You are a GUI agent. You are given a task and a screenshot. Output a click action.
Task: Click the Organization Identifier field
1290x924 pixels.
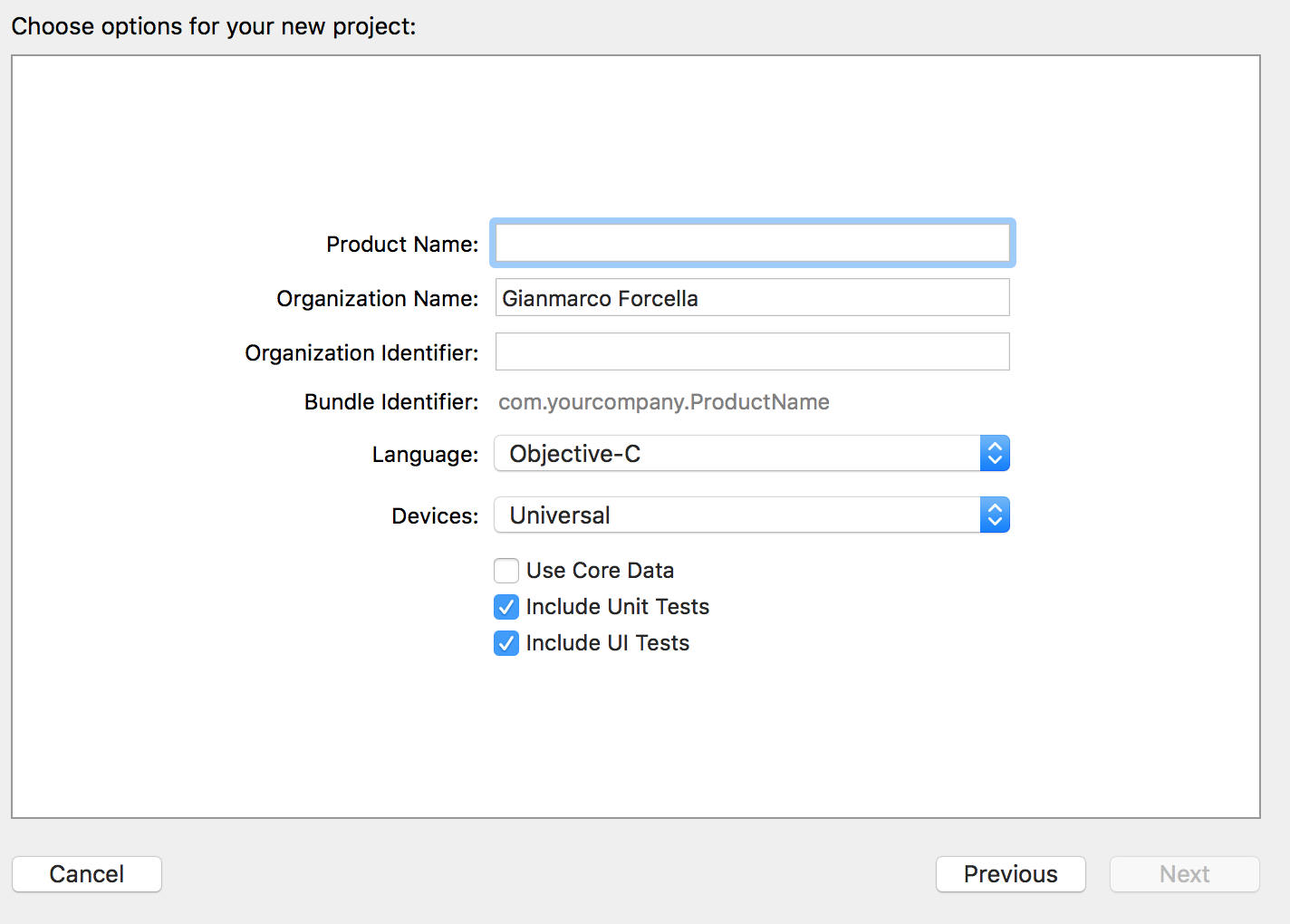752,351
